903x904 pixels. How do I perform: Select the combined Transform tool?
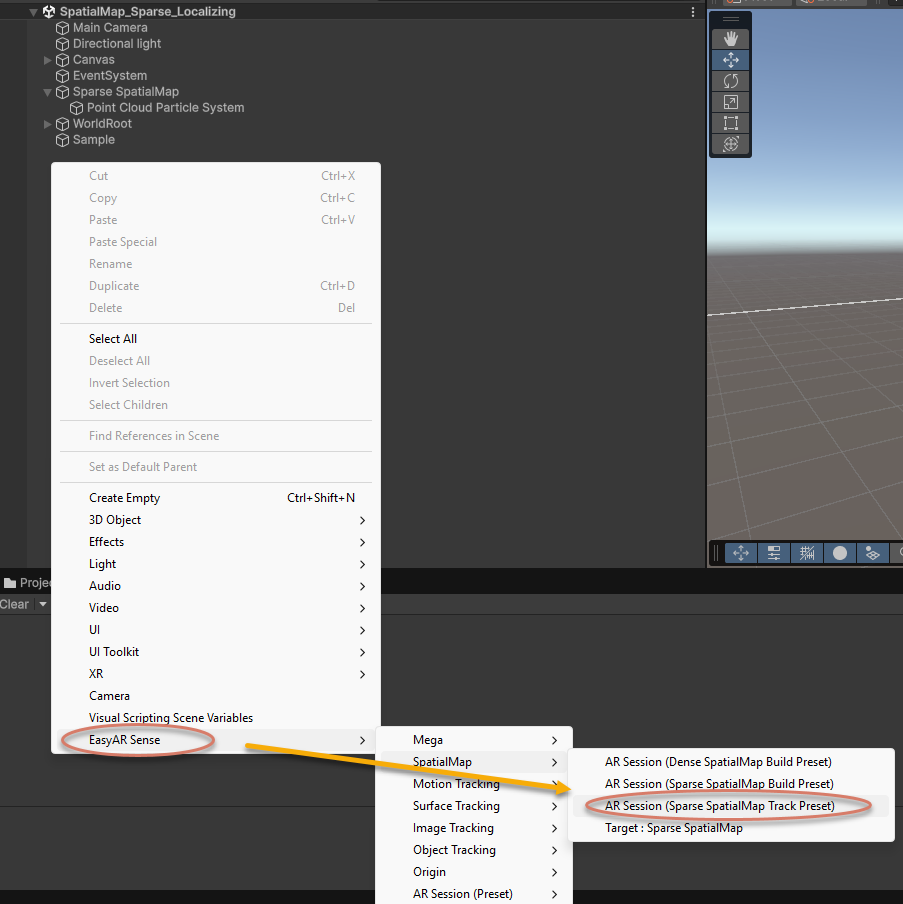point(730,144)
